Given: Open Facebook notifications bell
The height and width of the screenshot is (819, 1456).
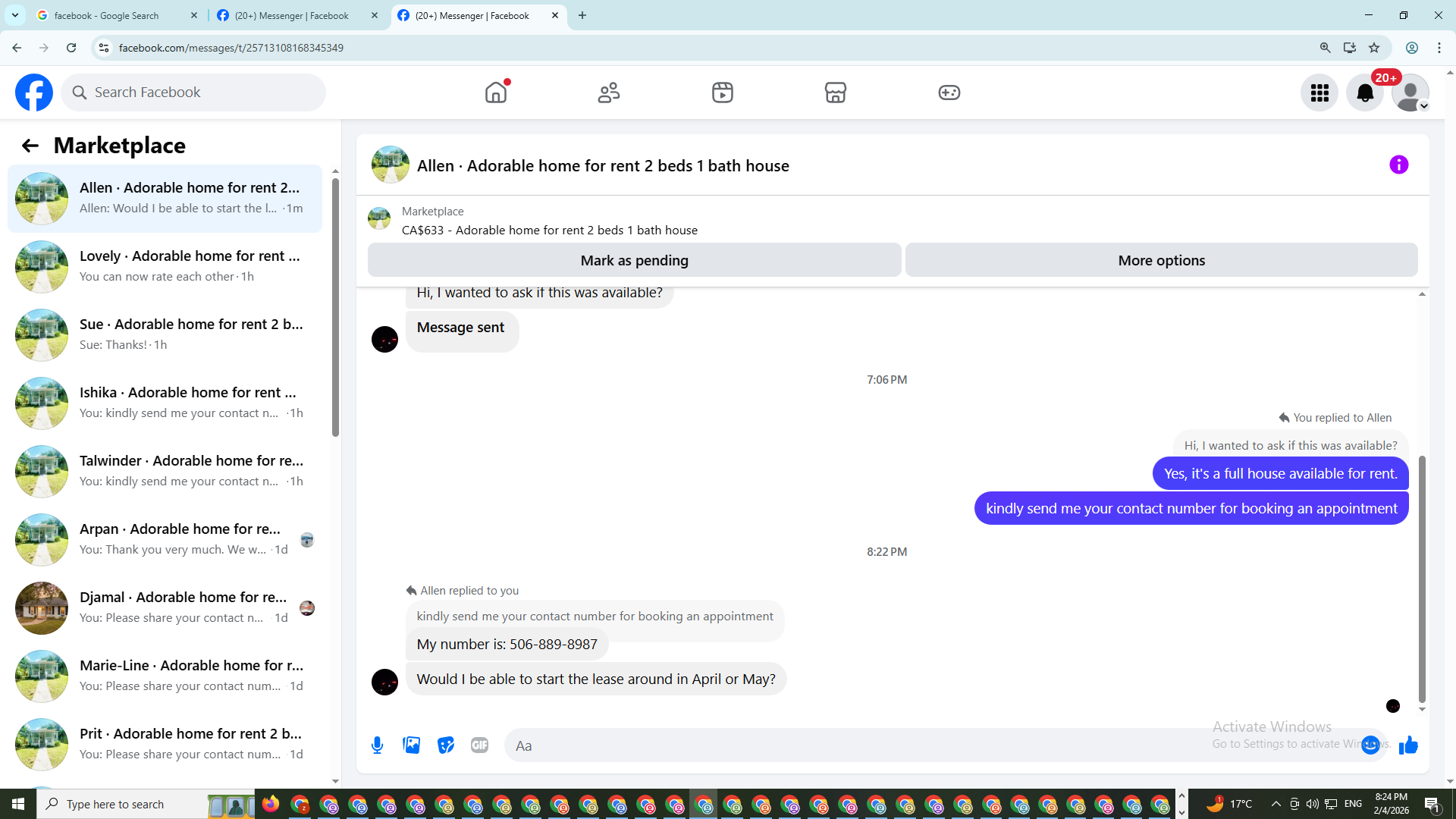Looking at the screenshot, I should click(1365, 93).
